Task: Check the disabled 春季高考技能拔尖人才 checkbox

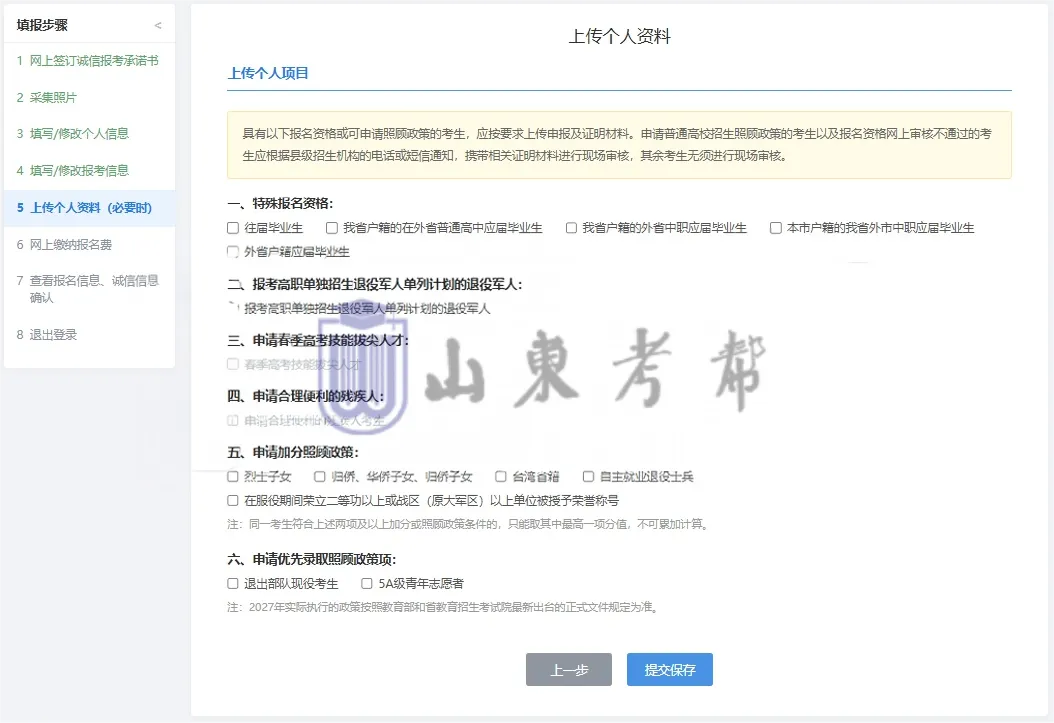Action: click(233, 364)
